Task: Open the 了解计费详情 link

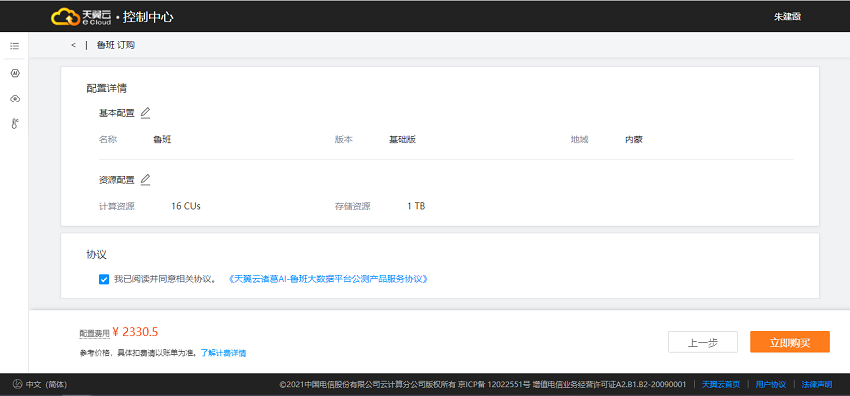Action: pos(223,353)
